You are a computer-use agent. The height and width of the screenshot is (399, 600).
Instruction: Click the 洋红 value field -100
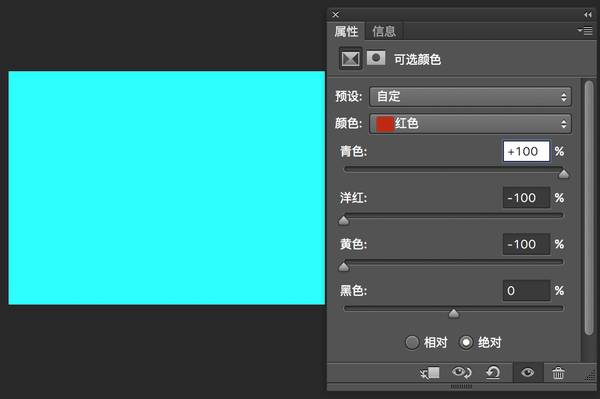point(527,198)
